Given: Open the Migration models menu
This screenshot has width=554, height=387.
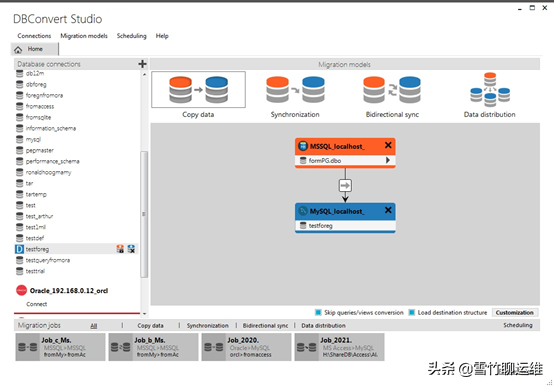Looking at the screenshot, I should pos(84,36).
